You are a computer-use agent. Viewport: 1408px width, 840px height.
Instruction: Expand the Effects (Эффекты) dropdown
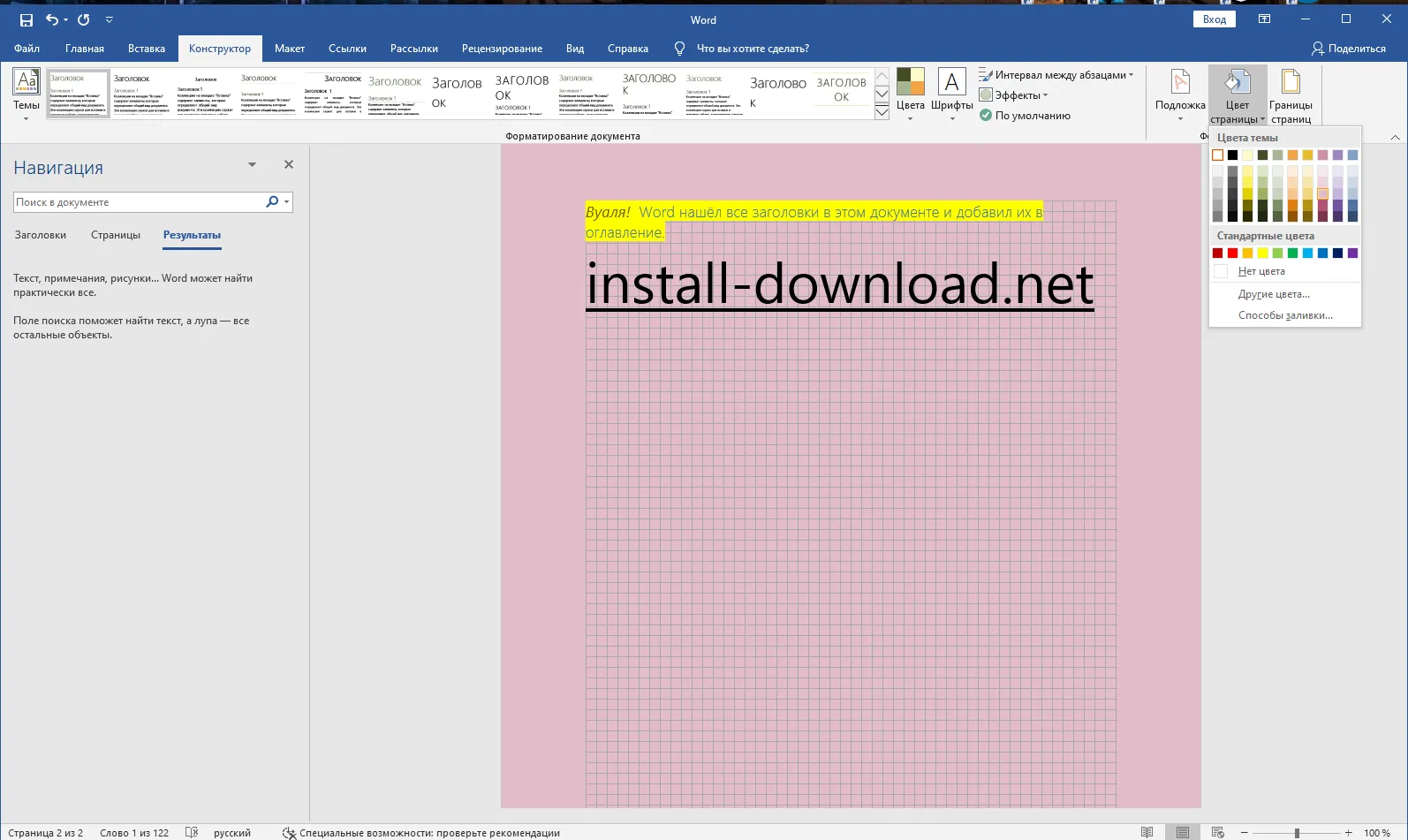(1018, 95)
